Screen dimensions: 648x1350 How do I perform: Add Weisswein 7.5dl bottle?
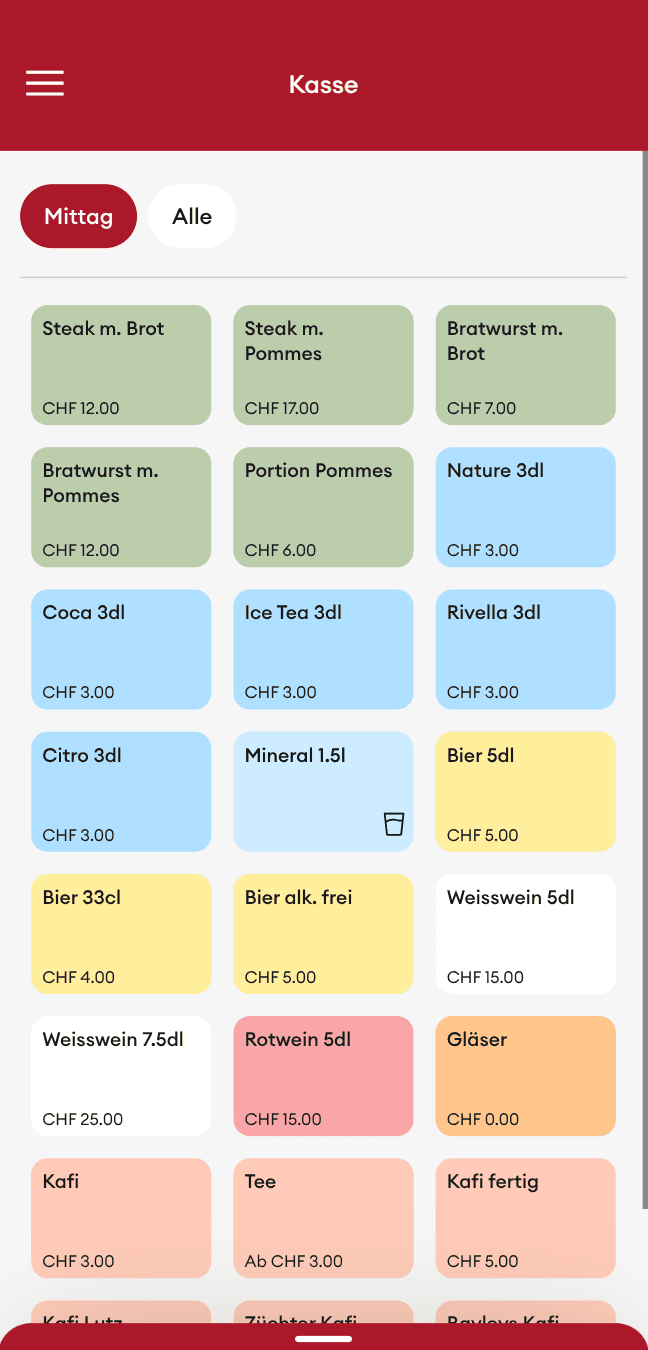coord(121,1075)
